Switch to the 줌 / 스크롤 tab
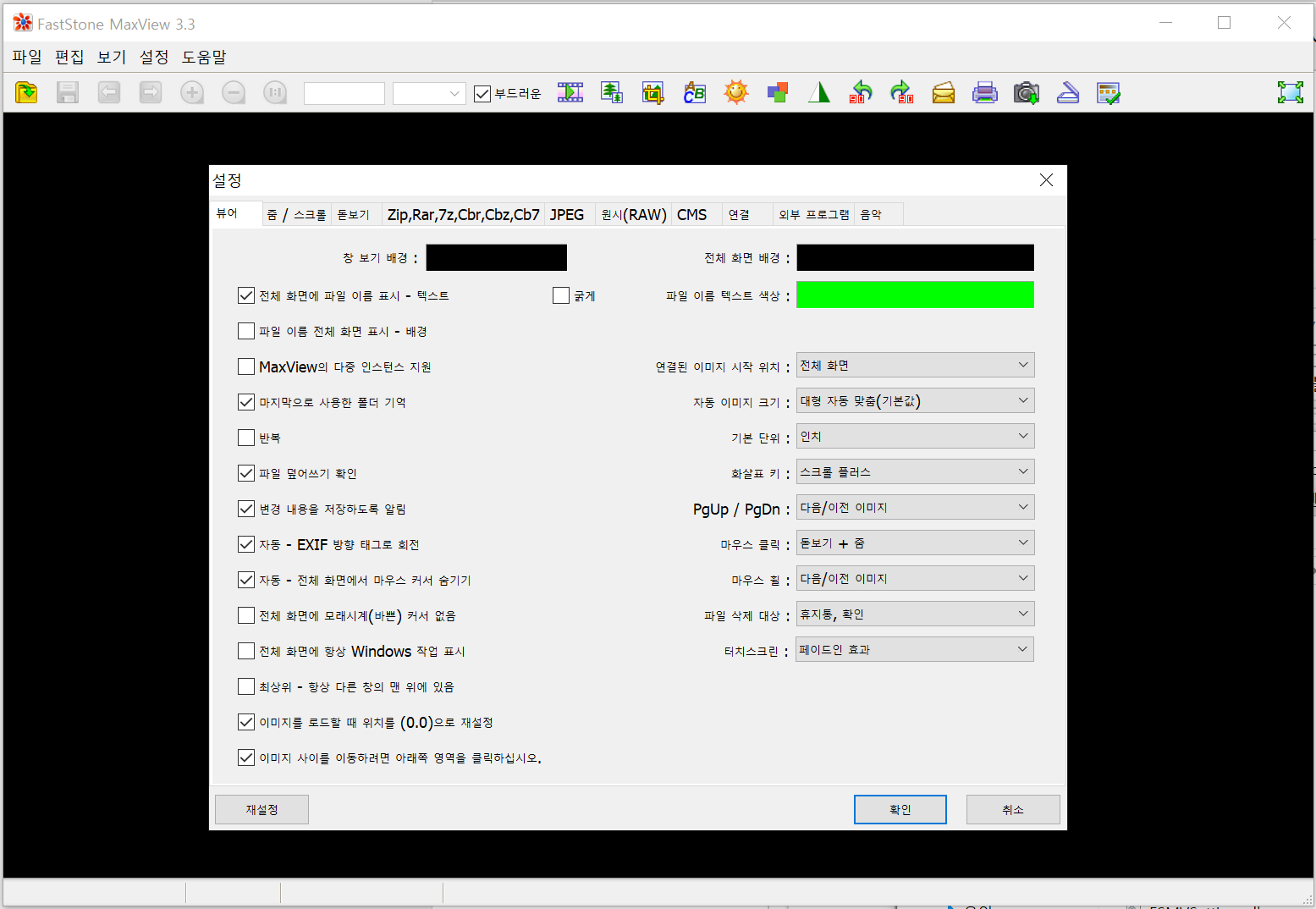Image resolution: width=1316 pixels, height=909 pixels. point(296,215)
